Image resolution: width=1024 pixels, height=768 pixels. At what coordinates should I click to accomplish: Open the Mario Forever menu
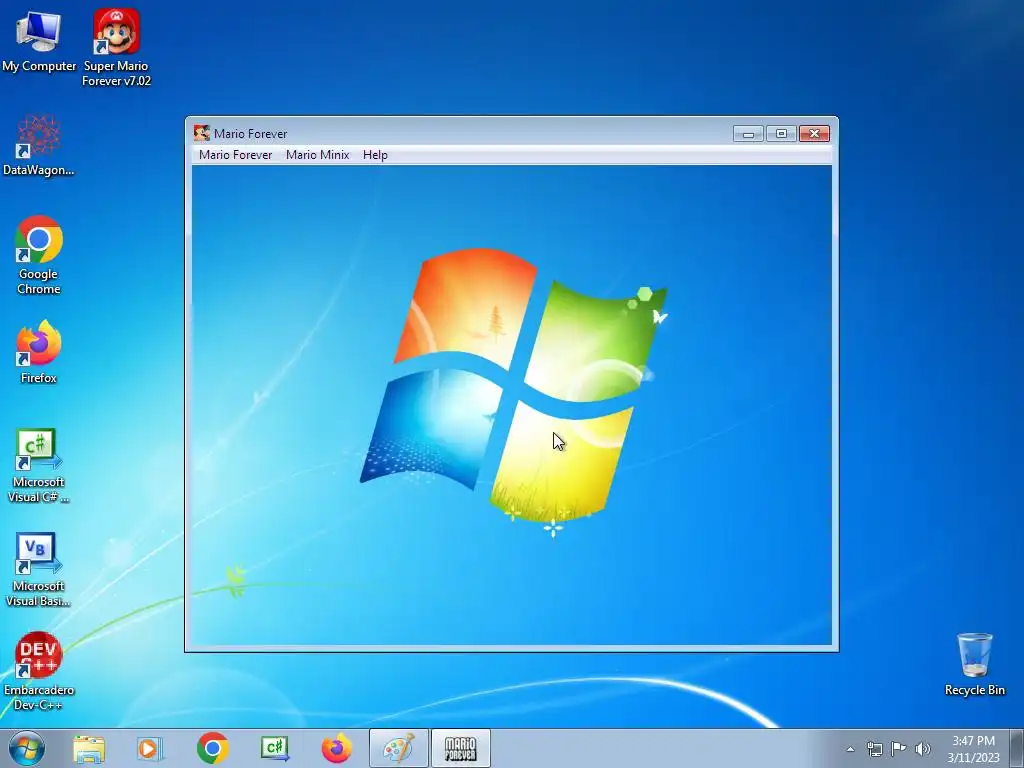click(235, 155)
